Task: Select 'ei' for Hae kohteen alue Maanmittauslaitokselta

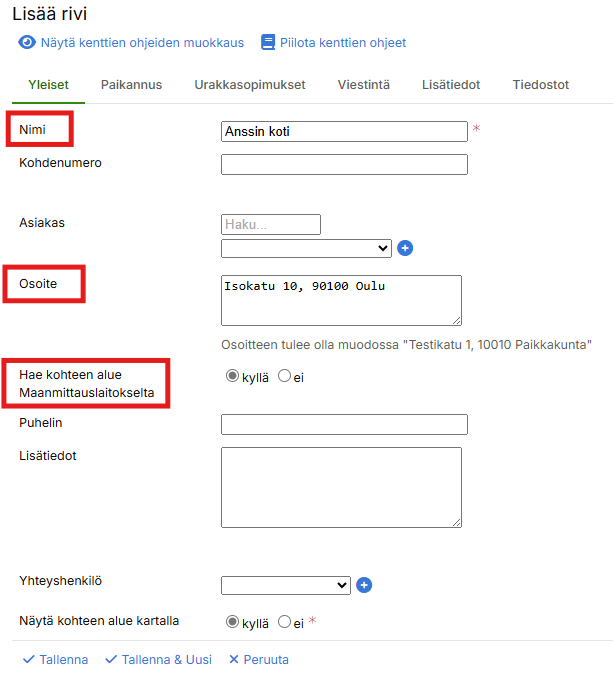Action: point(284,377)
